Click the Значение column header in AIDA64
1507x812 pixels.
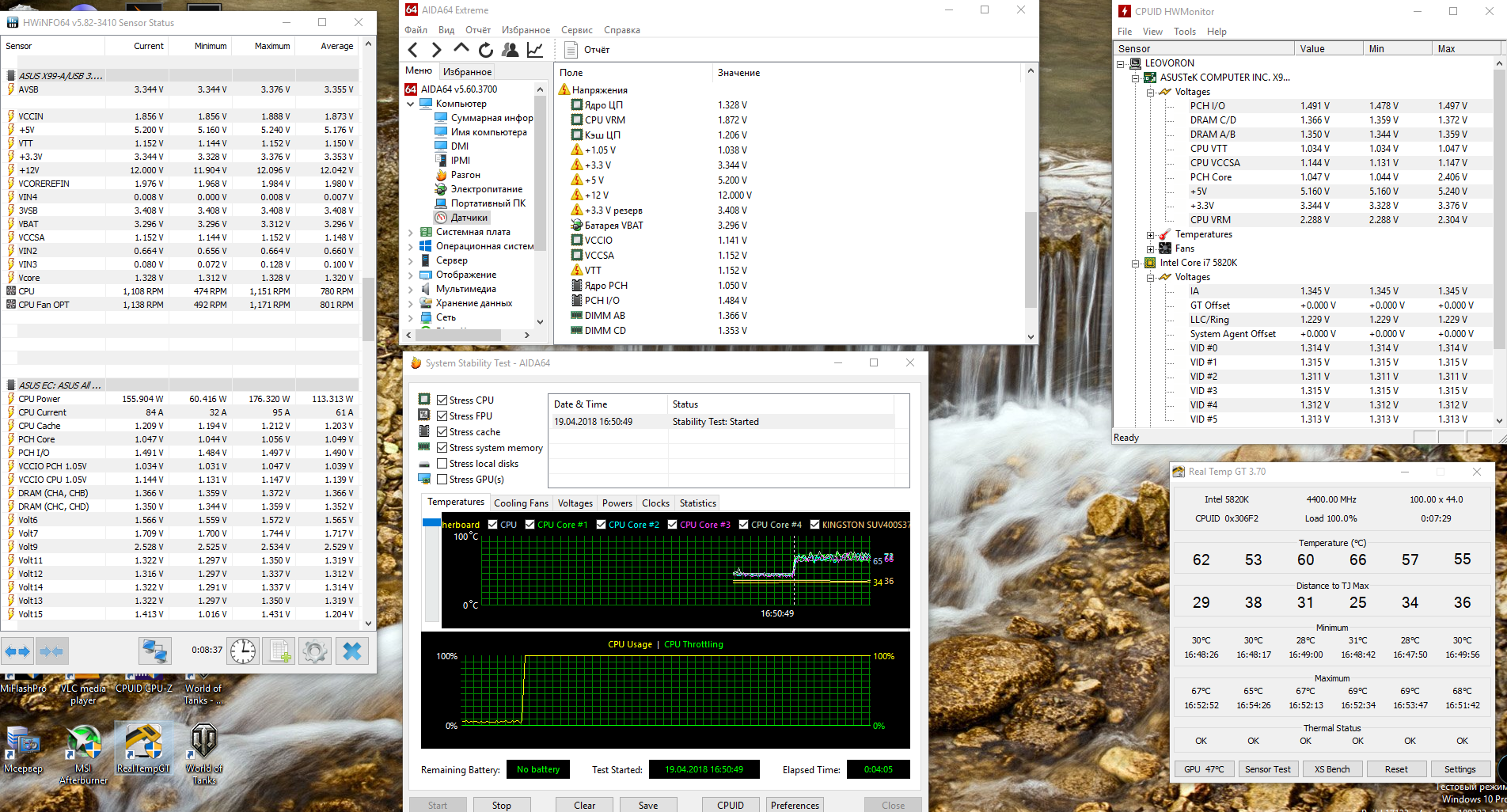(867, 73)
